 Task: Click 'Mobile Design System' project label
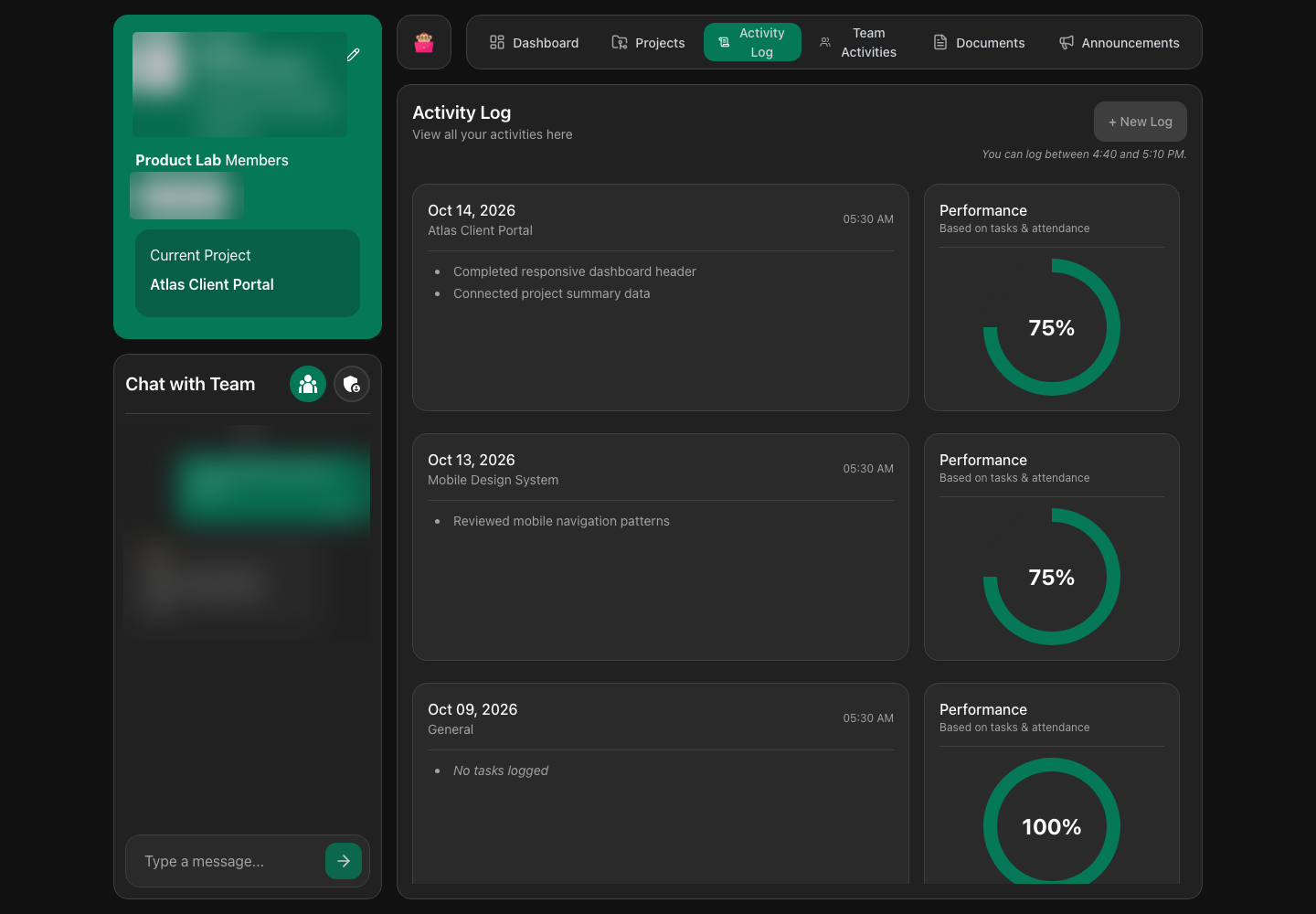[493, 480]
